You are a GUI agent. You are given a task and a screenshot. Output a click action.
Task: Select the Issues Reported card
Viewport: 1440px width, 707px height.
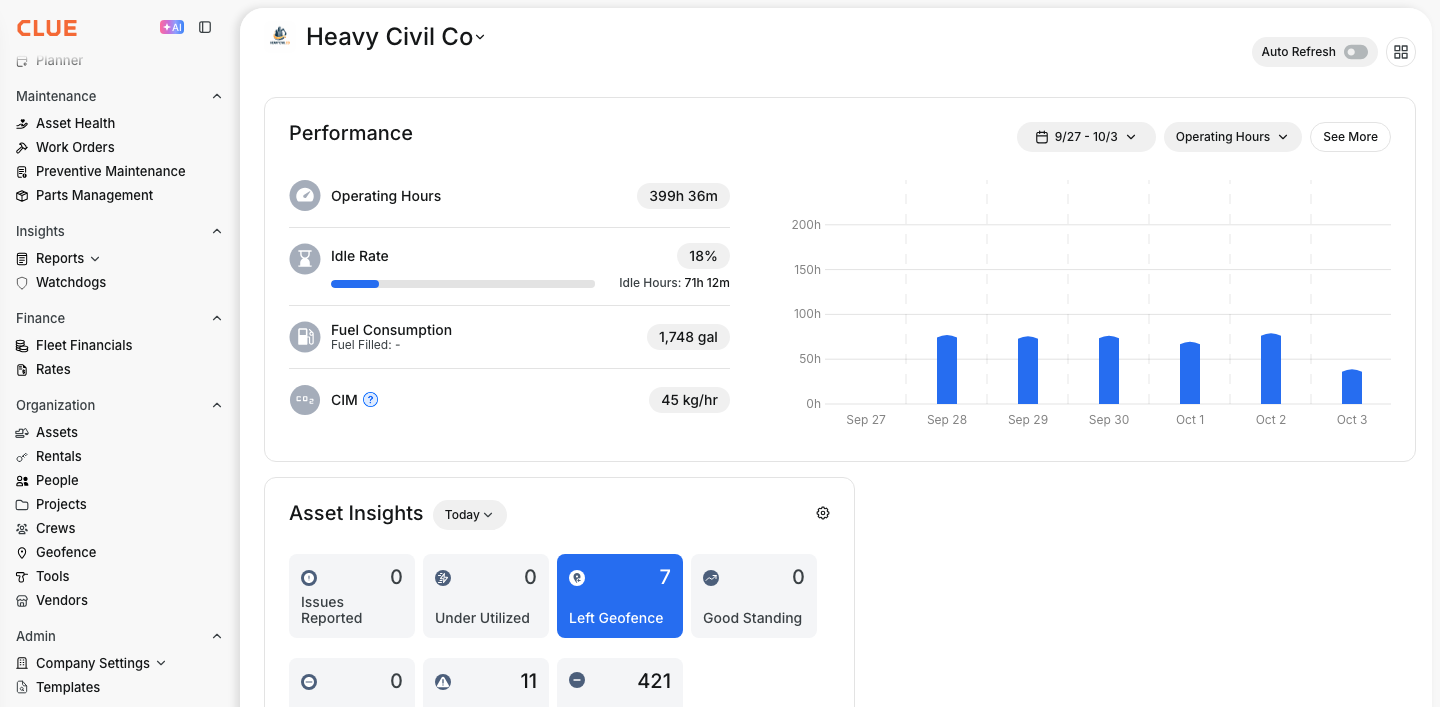(x=352, y=596)
